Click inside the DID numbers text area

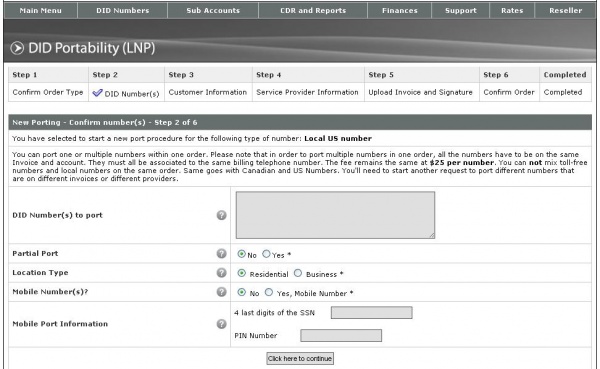pyautogui.click(x=335, y=215)
